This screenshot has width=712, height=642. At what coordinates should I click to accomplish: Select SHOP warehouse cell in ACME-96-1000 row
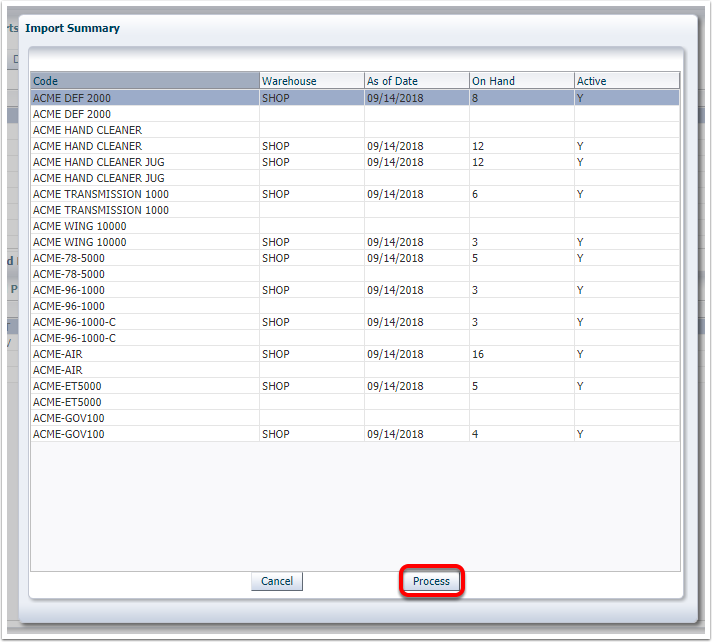pos(312,290)
